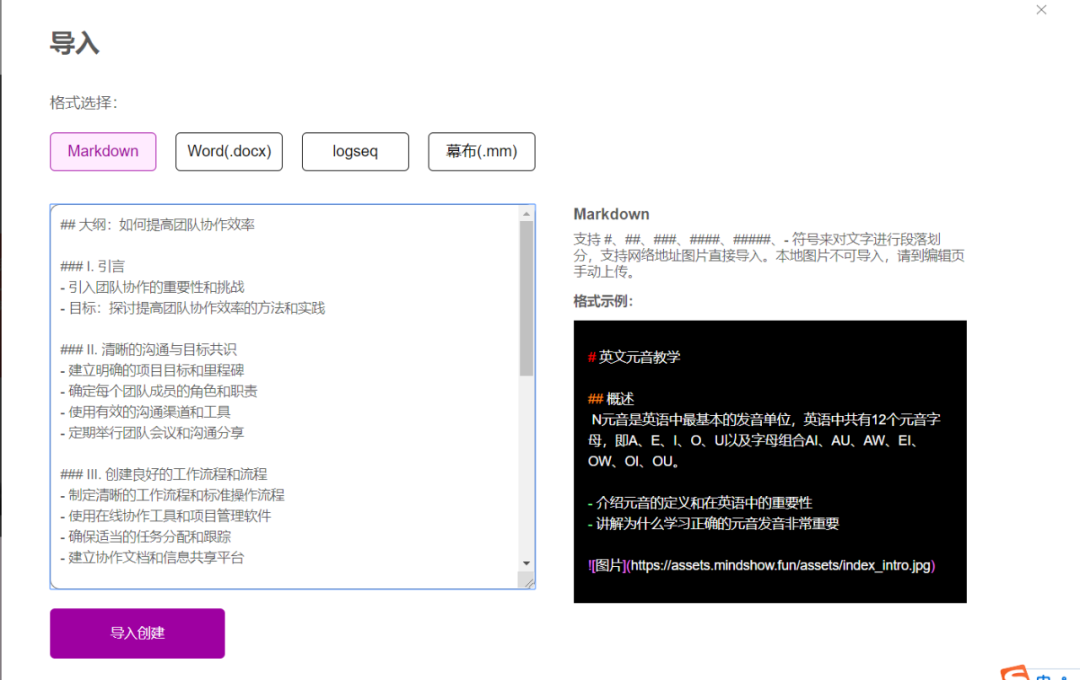Select the Word(.docx) import format

click(228, 151)
